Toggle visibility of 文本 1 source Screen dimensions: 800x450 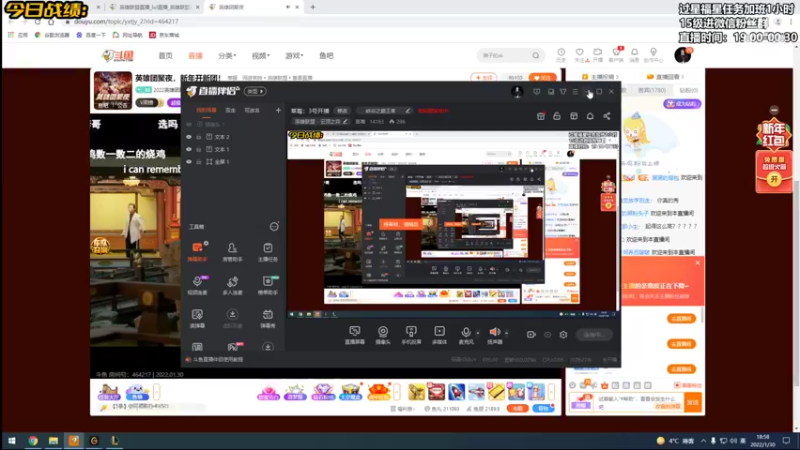(x=189, y=149)
